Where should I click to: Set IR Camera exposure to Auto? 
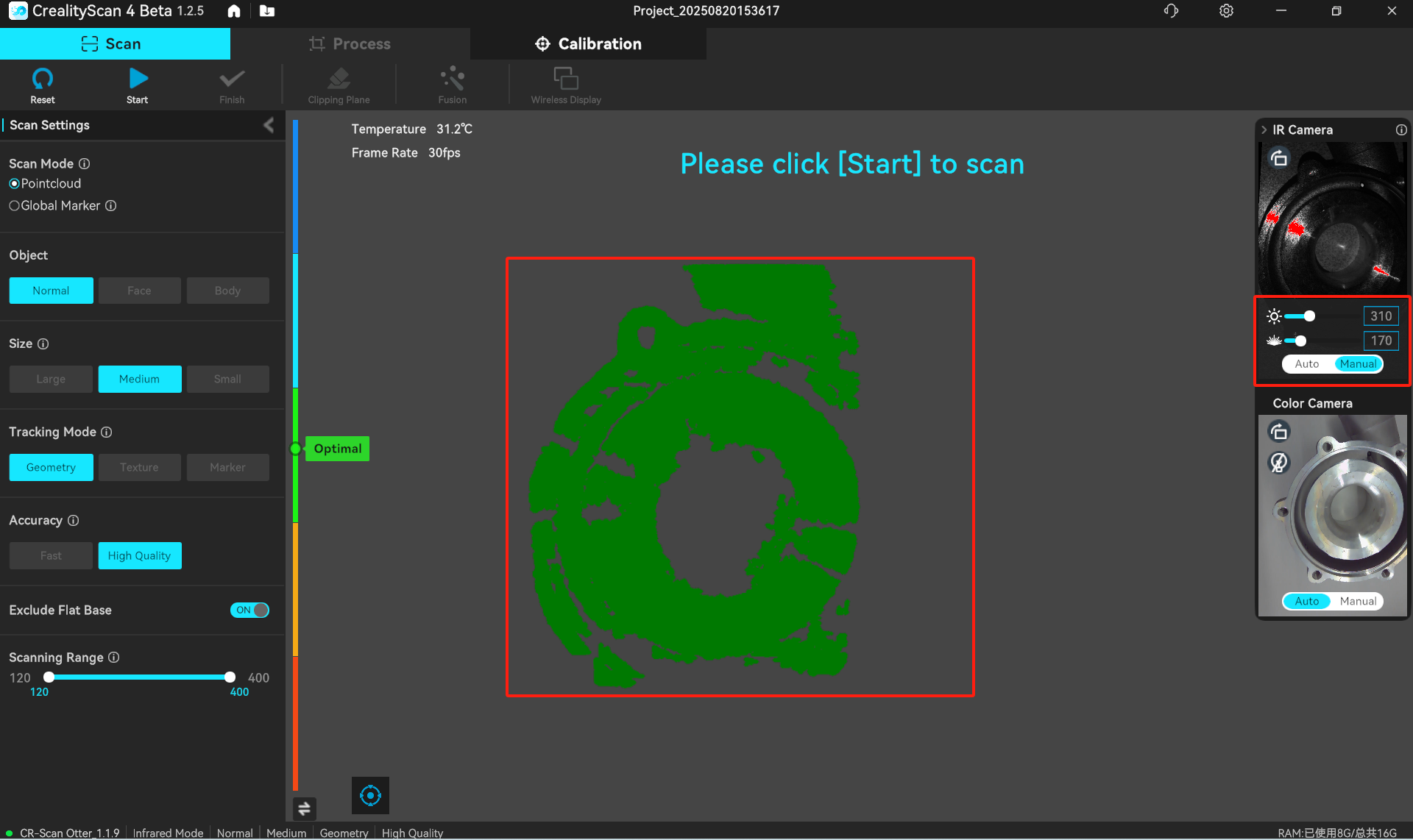pos(1307,364)
